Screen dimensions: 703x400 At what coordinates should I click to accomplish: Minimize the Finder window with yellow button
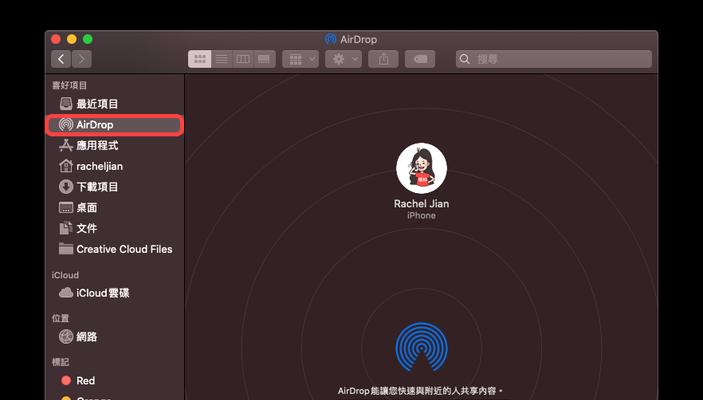[x=72, y=39]
